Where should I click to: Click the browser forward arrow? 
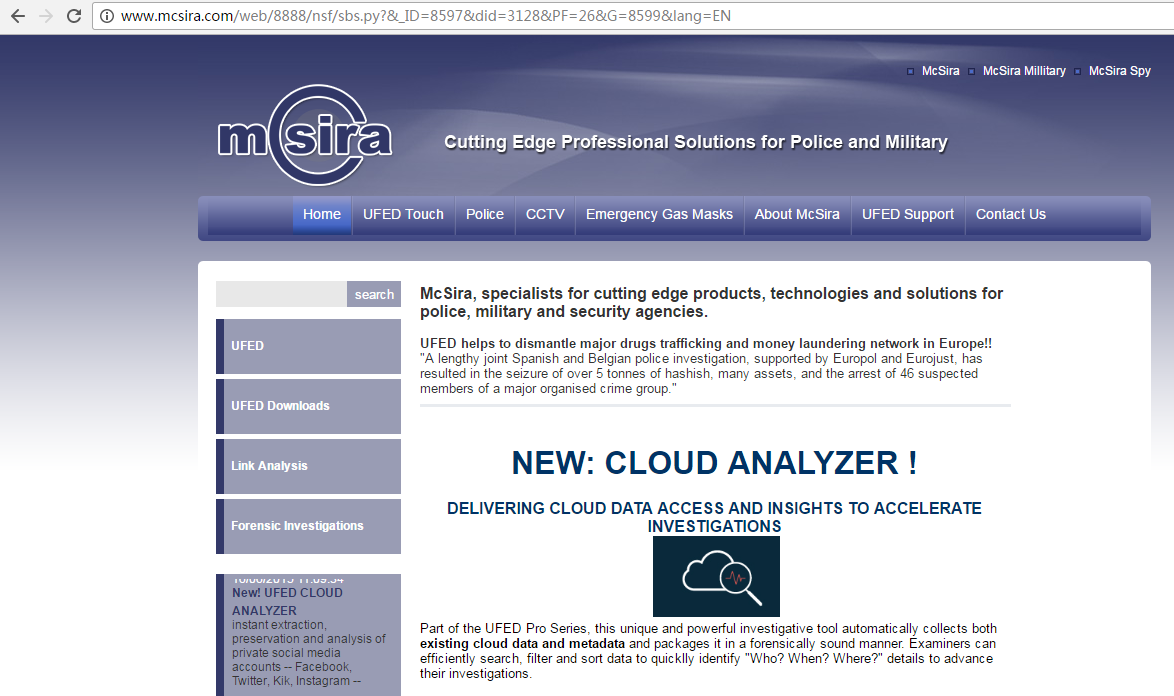46,16
